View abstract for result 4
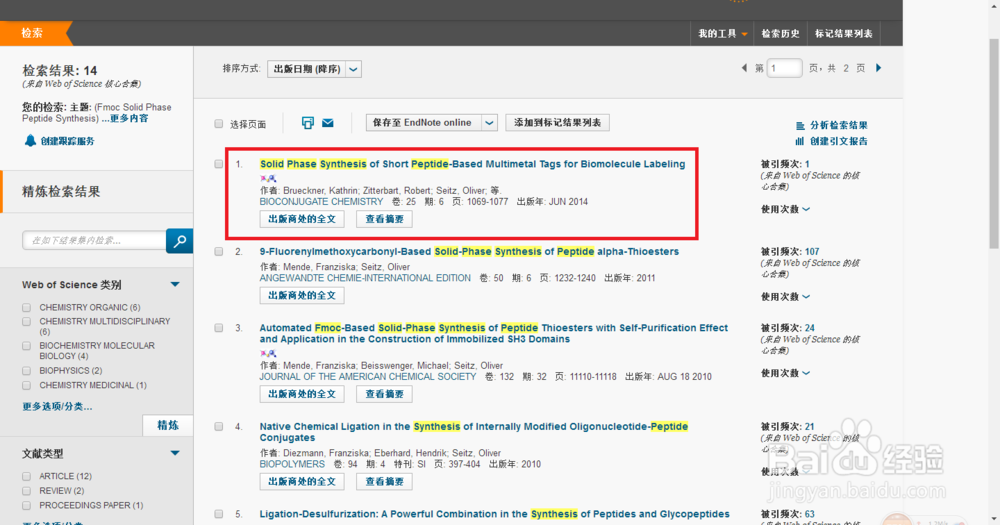Image resolution: width=1000 pixels, height=525 pixels. click(384, 482)
